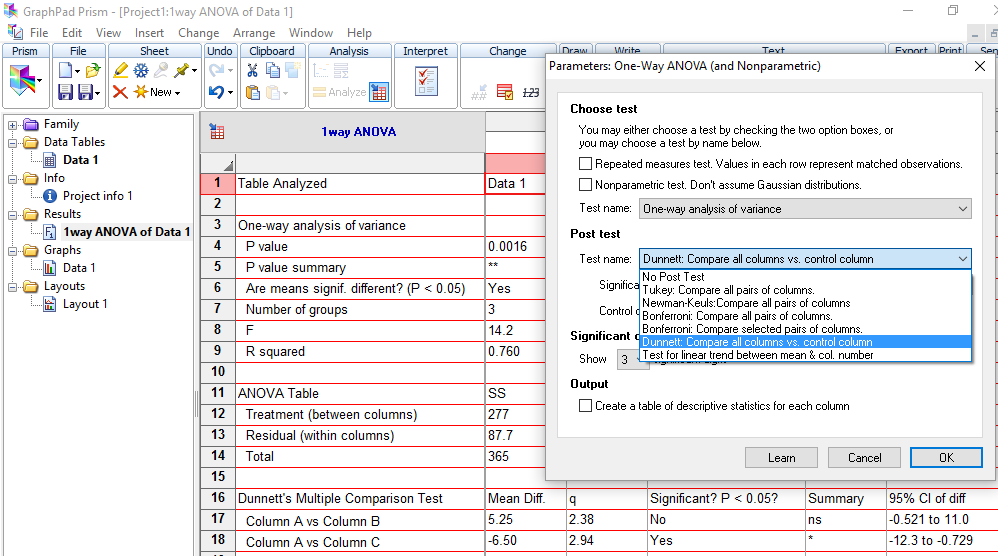Select Tukey: Compare all pairs of columns
Screen dimensions: 998x556
click(x=805, y=290)
